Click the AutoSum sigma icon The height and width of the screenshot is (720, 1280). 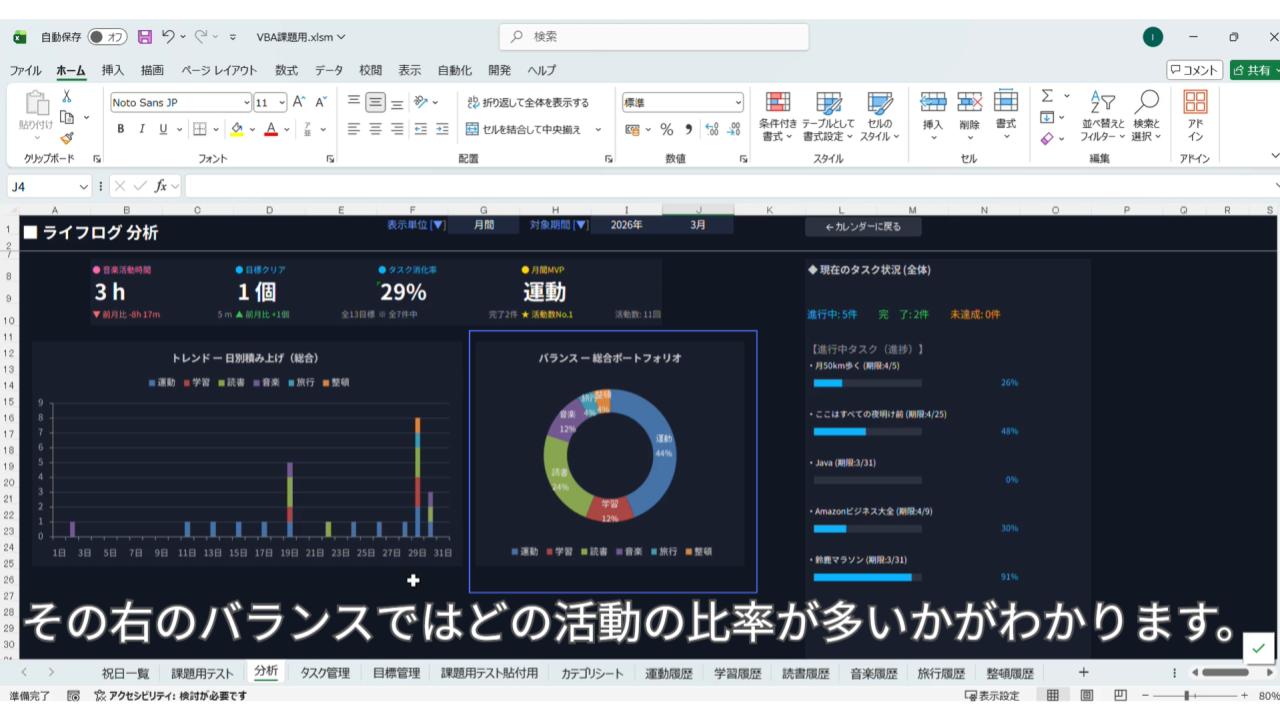click(1047, 96)
